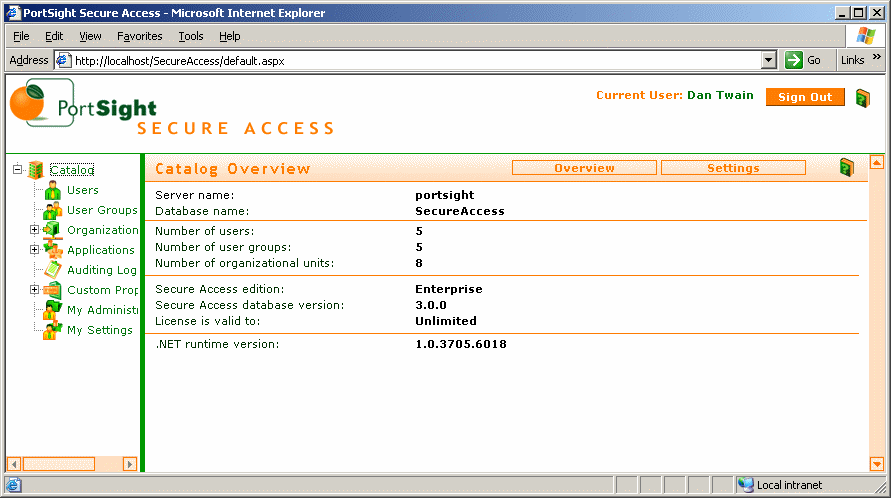Expand the Links toolbar chevron
The width and height of the screenshot is (891, 498).
(877, 57)
